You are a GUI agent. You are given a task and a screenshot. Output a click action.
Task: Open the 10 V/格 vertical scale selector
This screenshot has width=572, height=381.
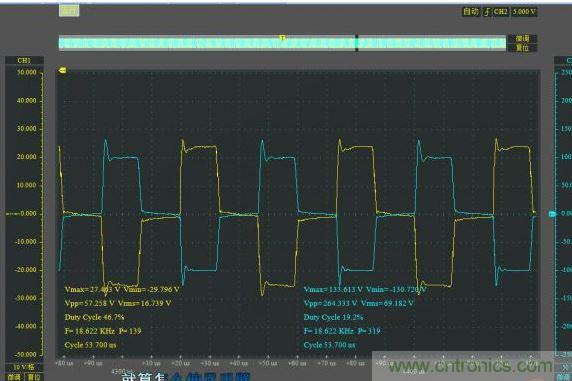coord(24,367)
